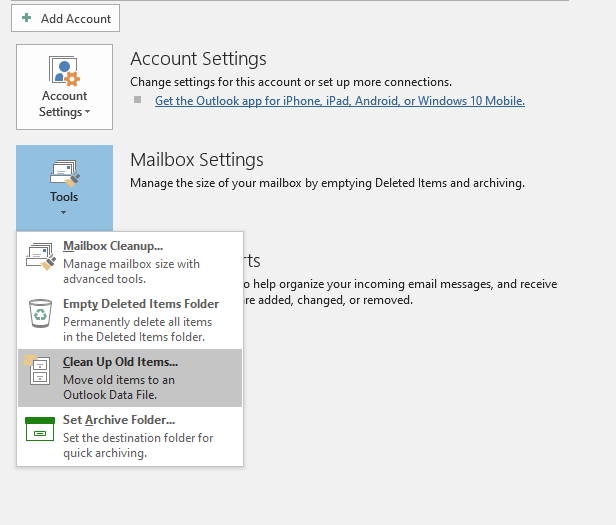Choose Mailbox Cleanup... from the Tools menu
This screenshot has width=616, height=525.
pos(113,246)
